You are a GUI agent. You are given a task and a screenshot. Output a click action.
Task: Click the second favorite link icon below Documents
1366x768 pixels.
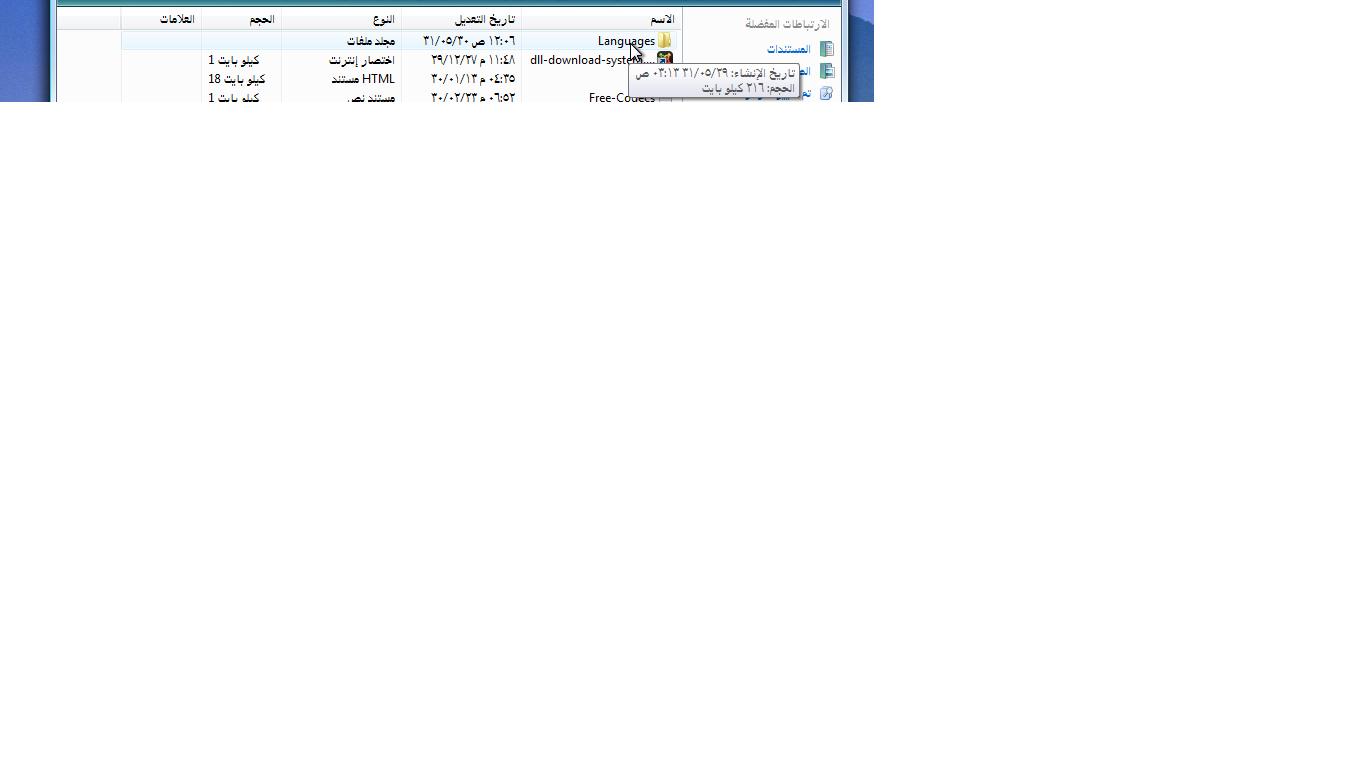[827, 71]
